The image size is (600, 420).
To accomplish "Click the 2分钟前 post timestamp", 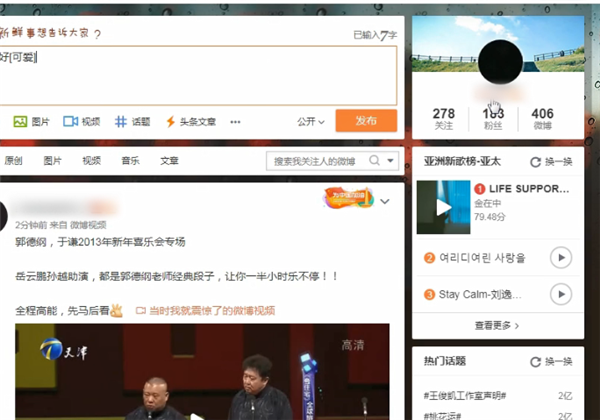I will click(x=31, y=225).
